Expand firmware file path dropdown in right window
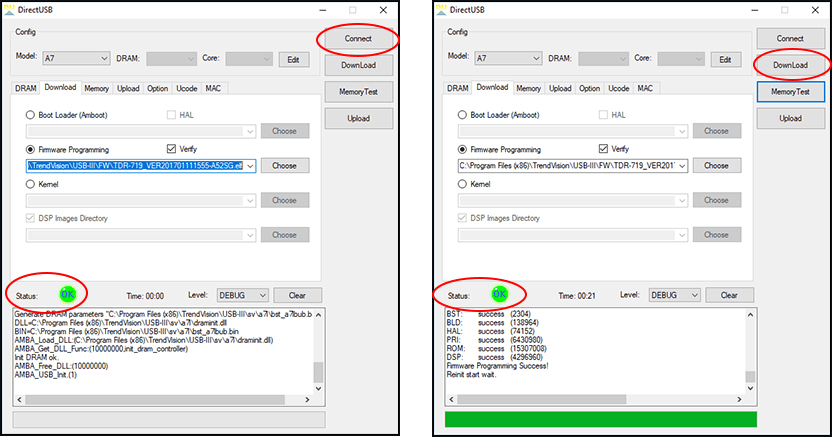Viewport: 835px width, 439px height. (682, 165)
